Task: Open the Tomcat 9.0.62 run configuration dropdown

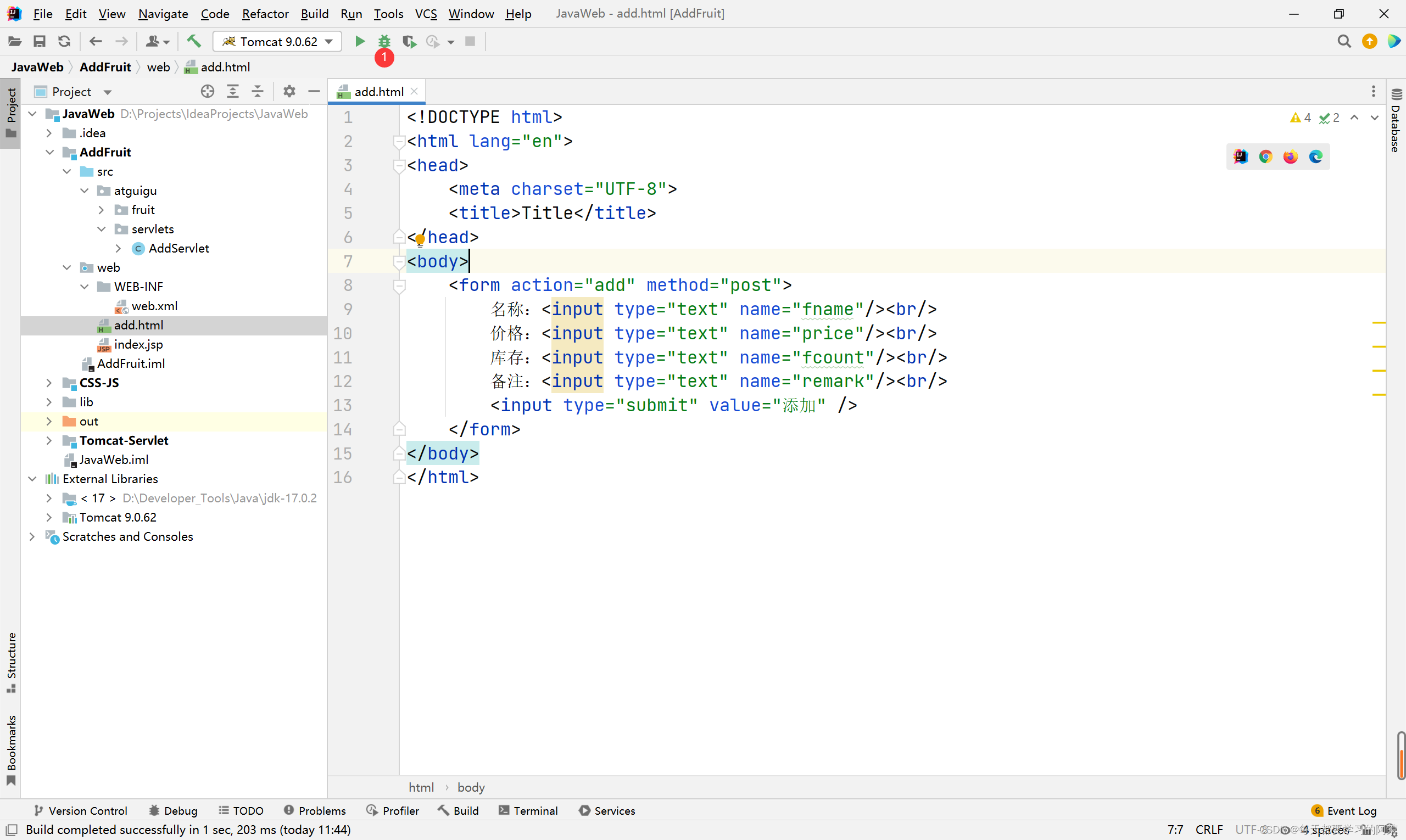Action: 277,41
